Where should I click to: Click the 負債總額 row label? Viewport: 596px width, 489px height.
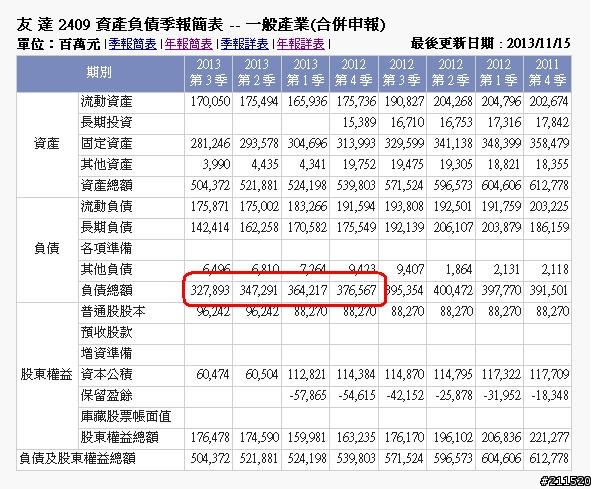pyautogui.click(x=106, y=291)
